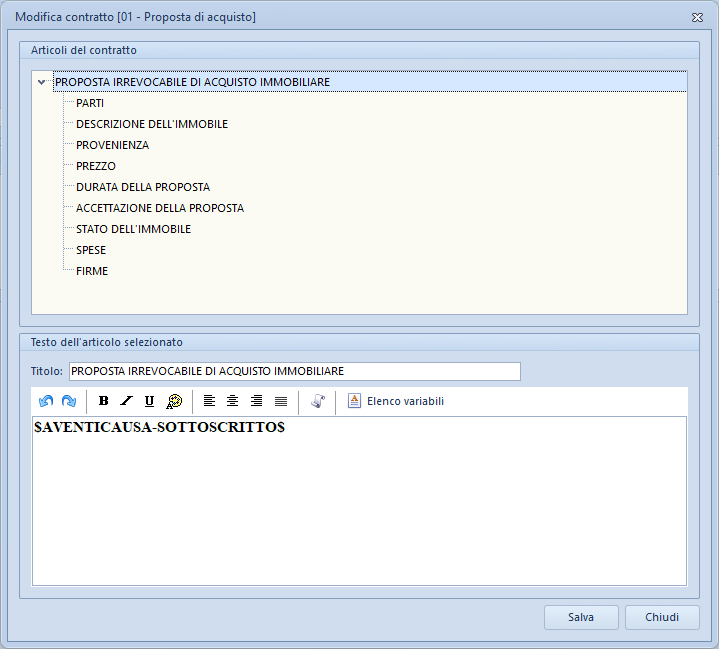This screenshot has width=719, height=649.
Task: Align text to the right
Action: tap(256, 401)
